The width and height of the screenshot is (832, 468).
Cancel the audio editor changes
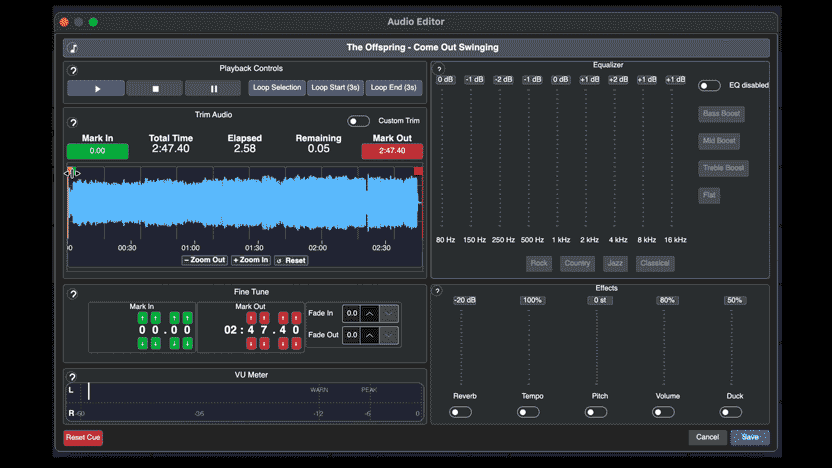tap(707, 437)
